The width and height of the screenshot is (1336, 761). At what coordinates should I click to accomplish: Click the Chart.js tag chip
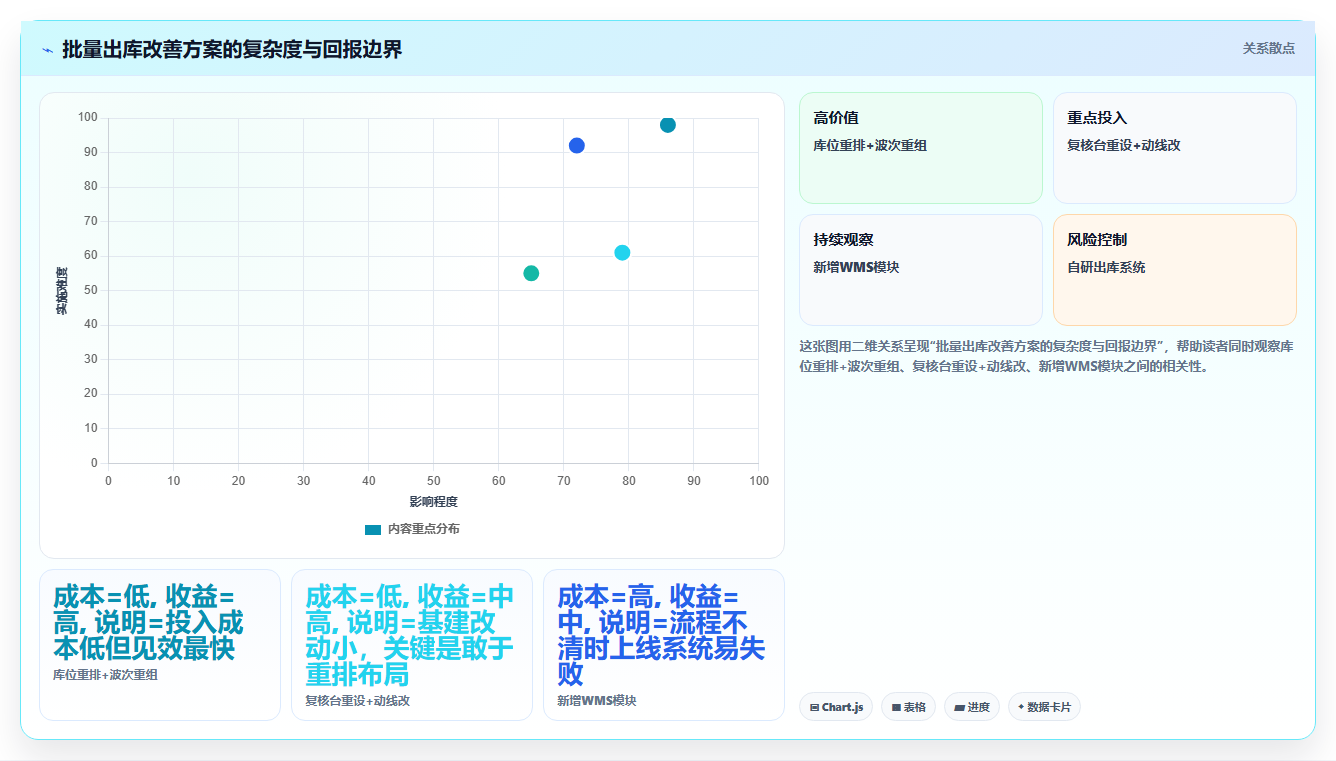(x=836, y=707)
